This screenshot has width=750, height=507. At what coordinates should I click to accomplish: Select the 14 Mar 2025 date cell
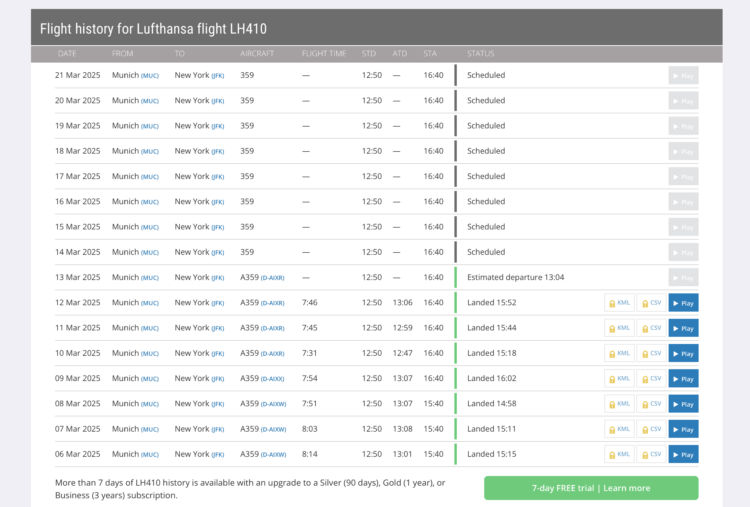coord(77,252)
